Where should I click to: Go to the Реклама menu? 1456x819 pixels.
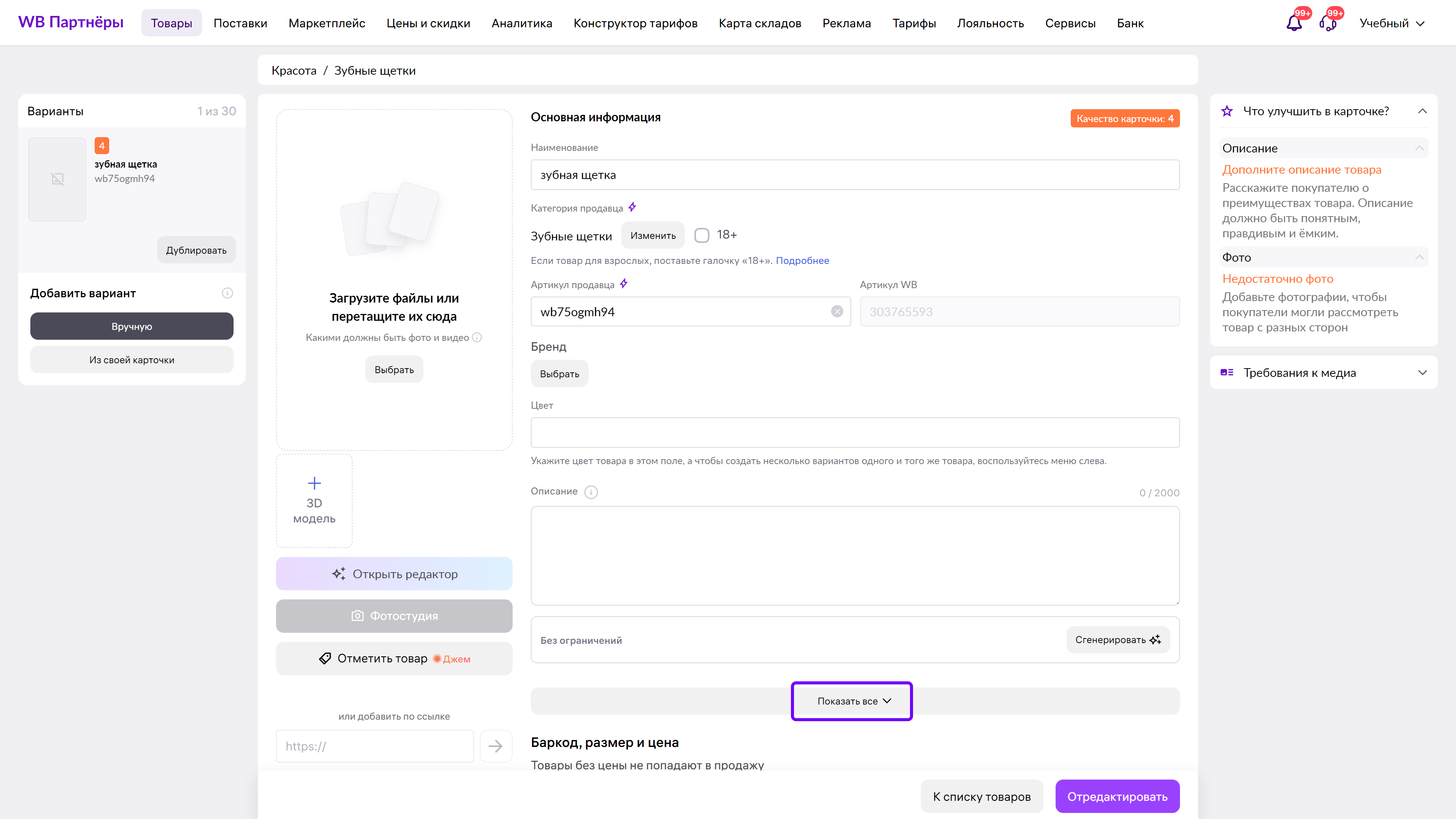pos(847,23)
